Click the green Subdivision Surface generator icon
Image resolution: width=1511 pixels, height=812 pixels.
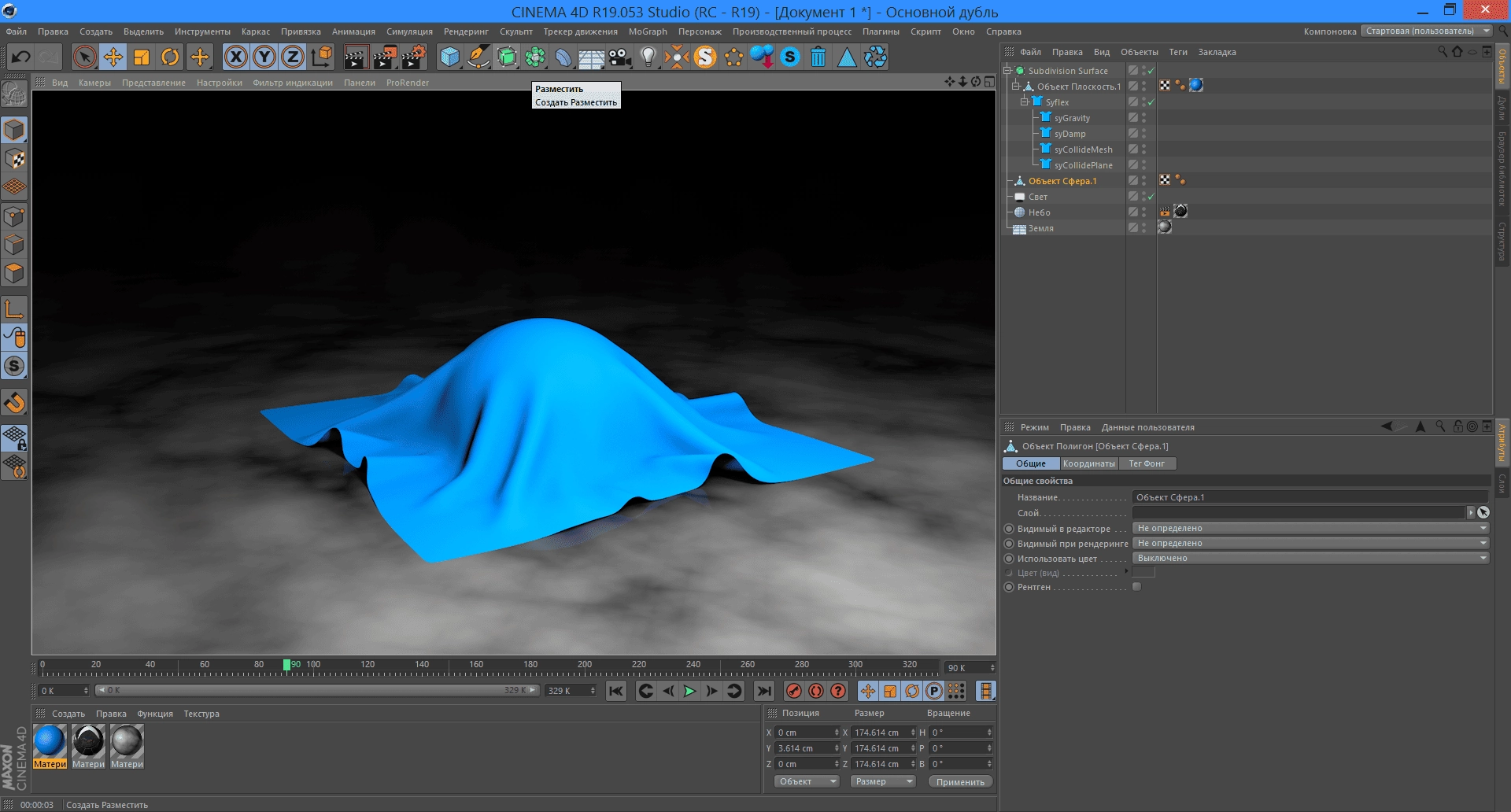tap(507, 57)
